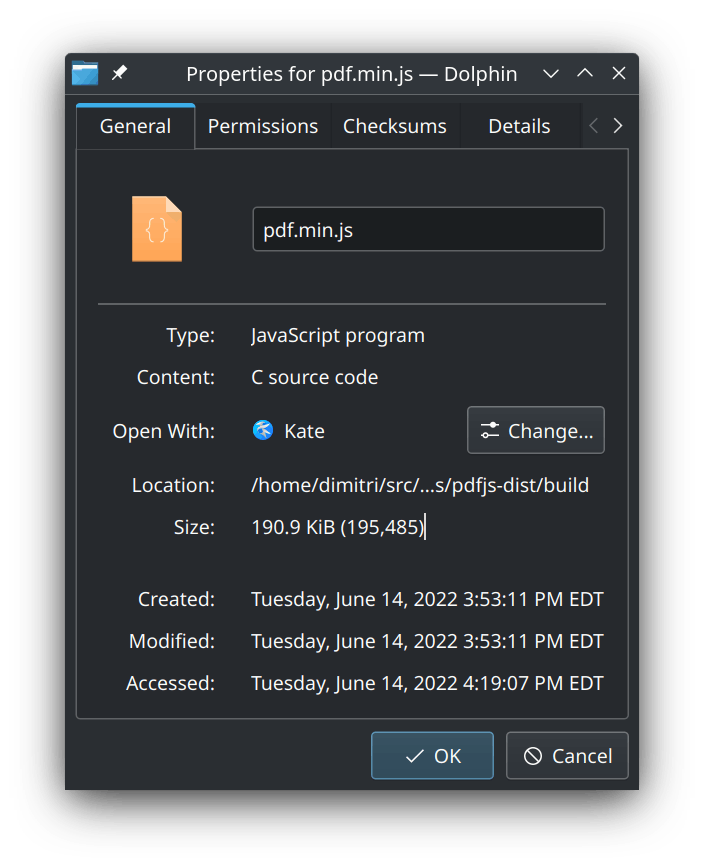Go to the Details tab
Screen dimensions: 704x867
pyautogui.click(x=519, y=126)
